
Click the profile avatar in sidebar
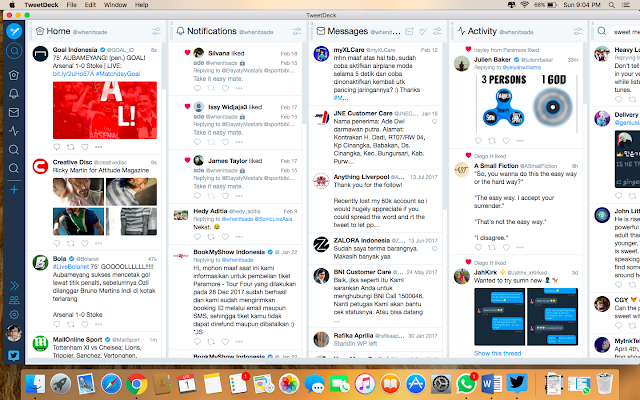click(x=14, y=333)
